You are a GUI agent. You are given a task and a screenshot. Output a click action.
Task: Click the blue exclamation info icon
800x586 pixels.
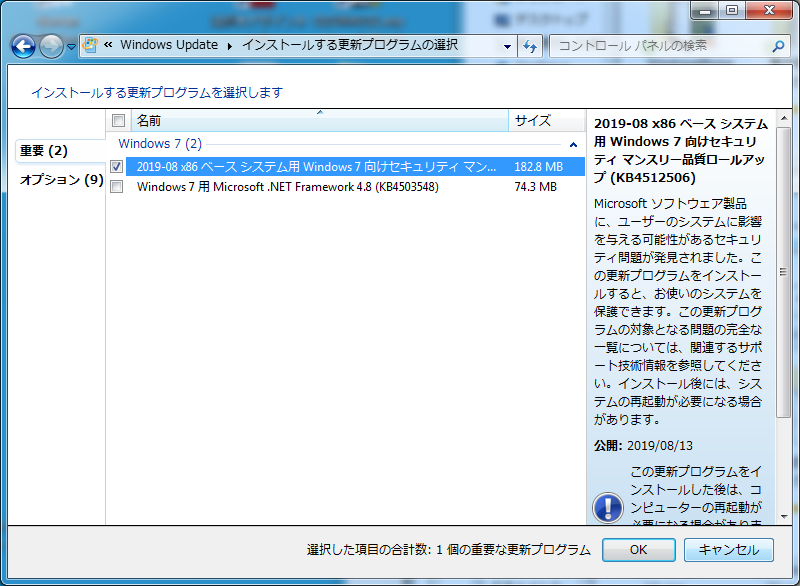(x=608, y=508)
